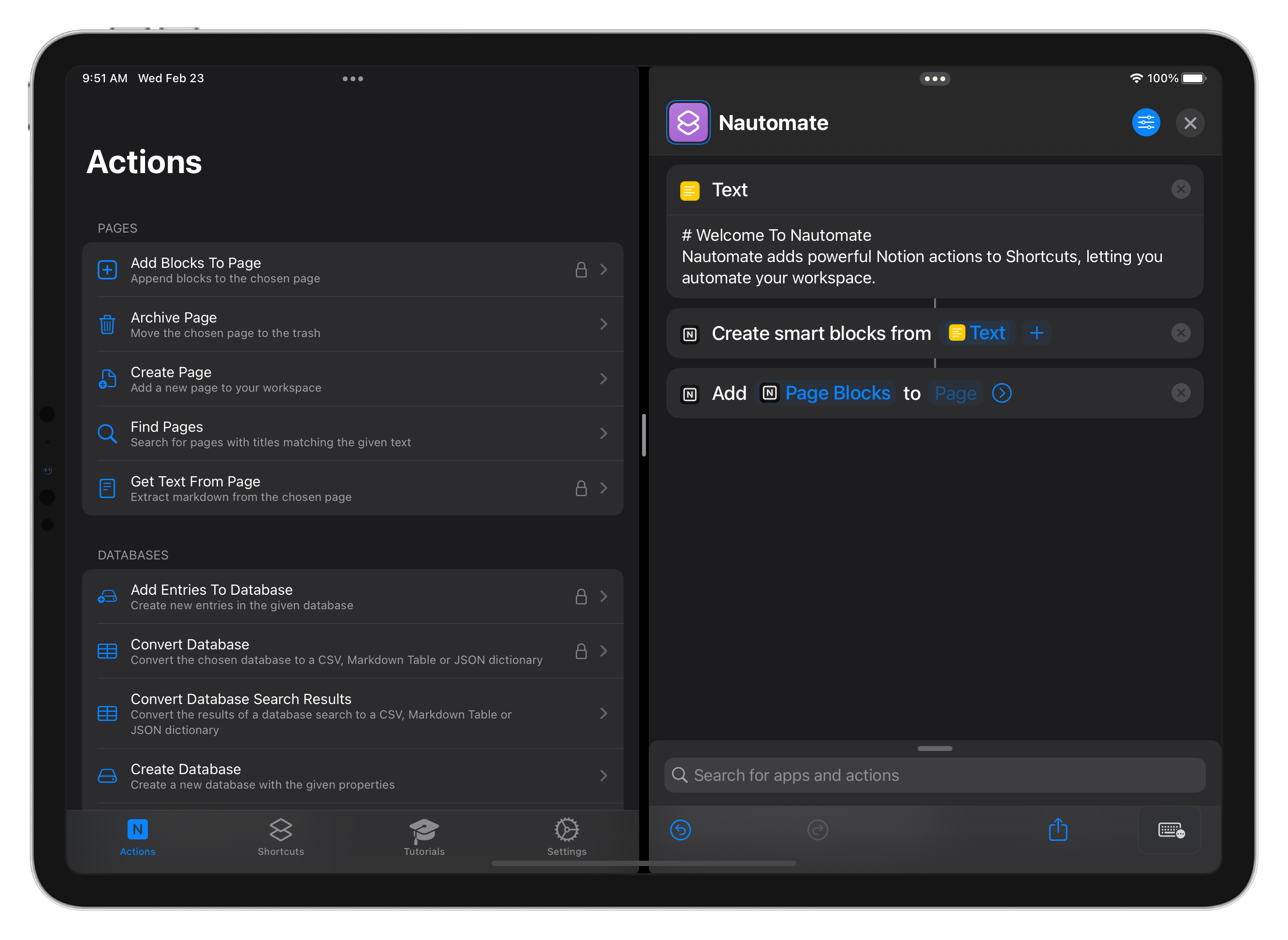Expand the Add action's circled chevron

click(x=1001, y=393)
